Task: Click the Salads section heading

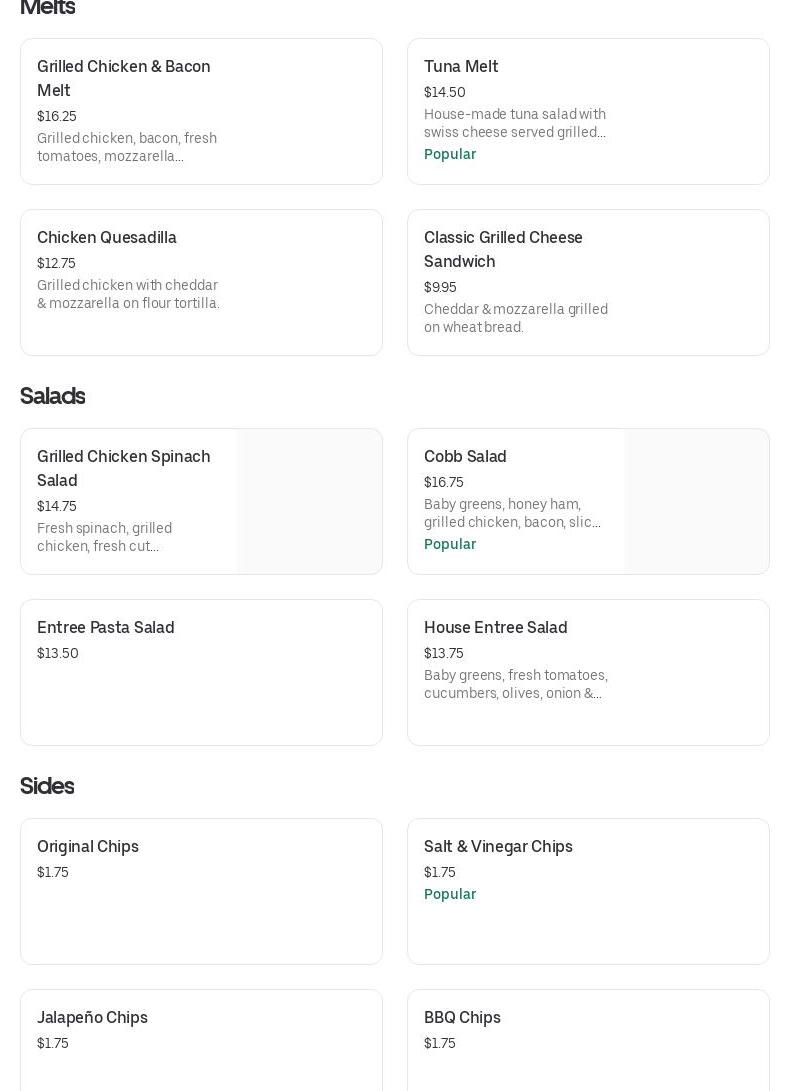Action: click(52, 396)
